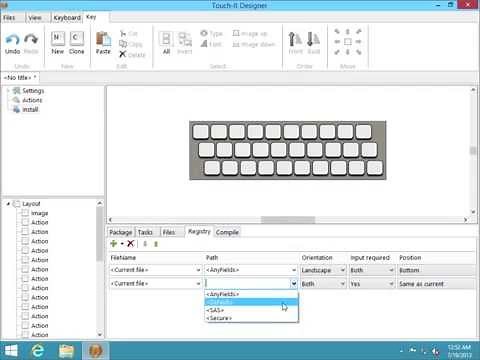
Task: Clone the selected key
Action: tap(76, 43)
